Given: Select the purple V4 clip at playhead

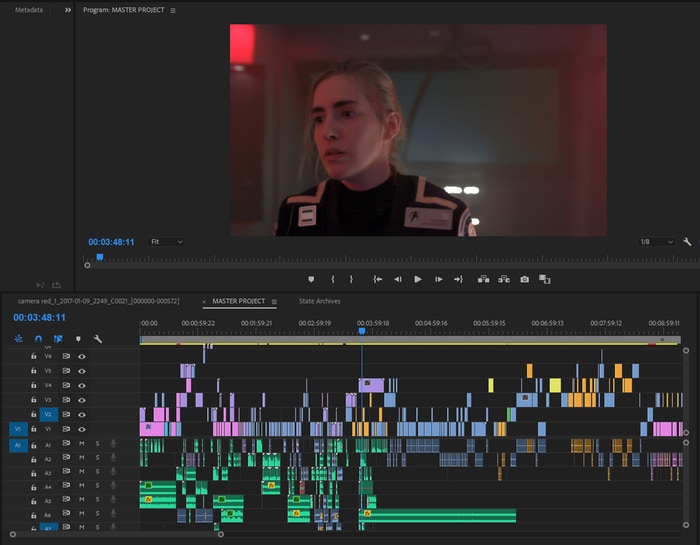Looking at the screenshot, I should click(371, 385).
